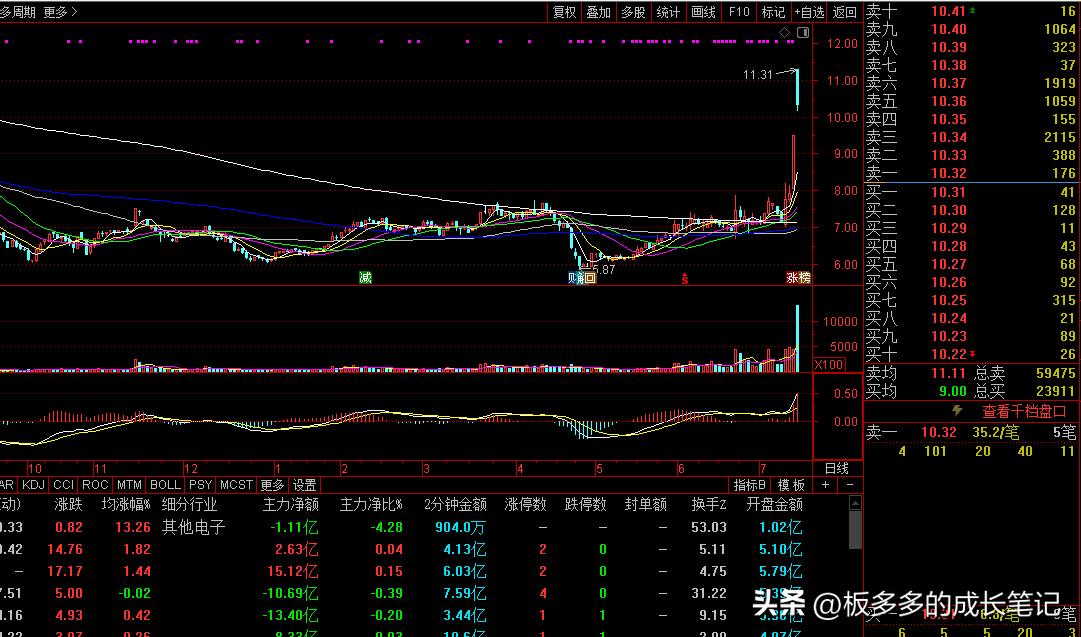Open the 多股 multi-stock view

[x=632, y=12]
